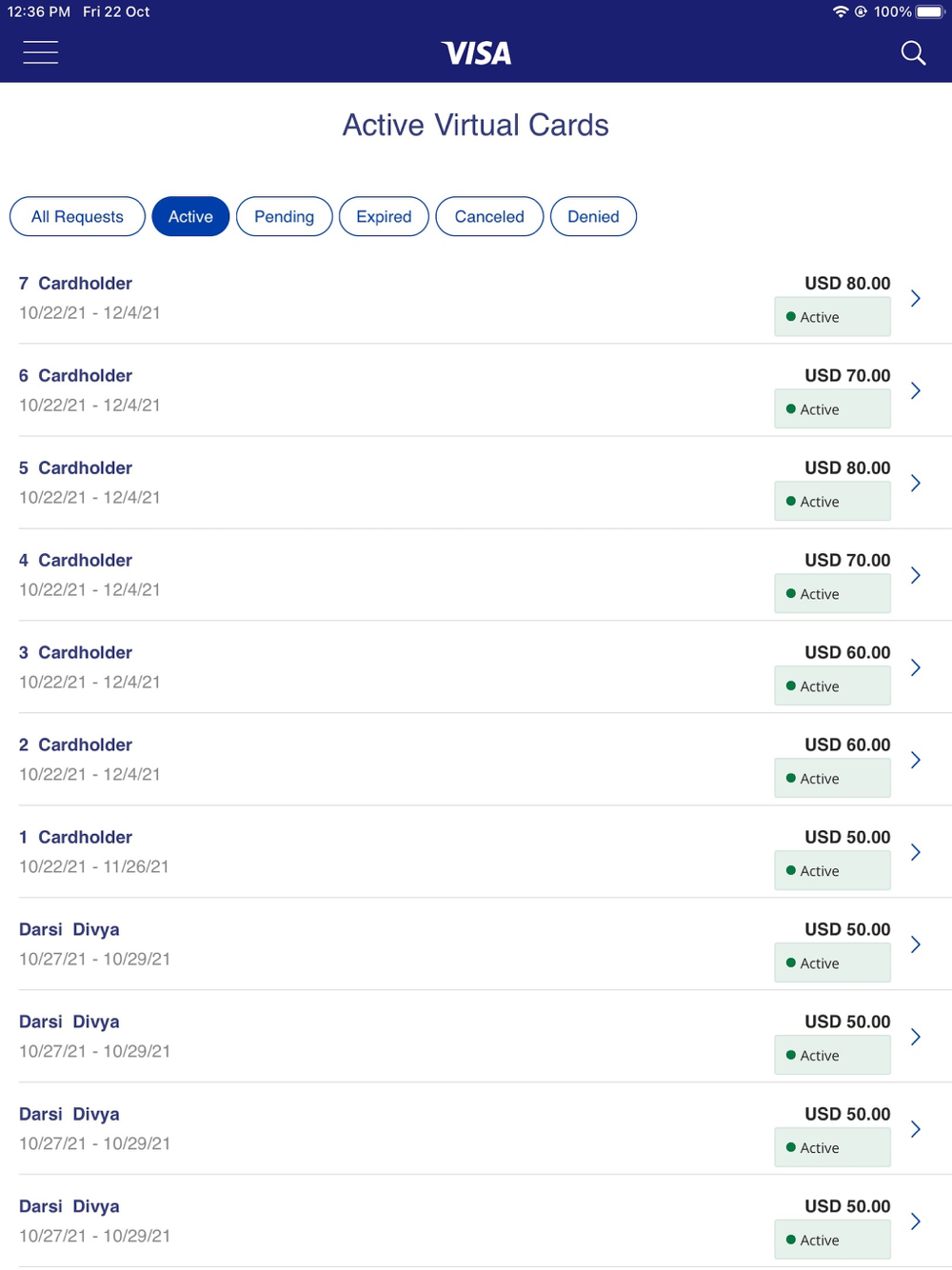
Task: Open details chevron for 7 Cardholder
Action: 915,298
